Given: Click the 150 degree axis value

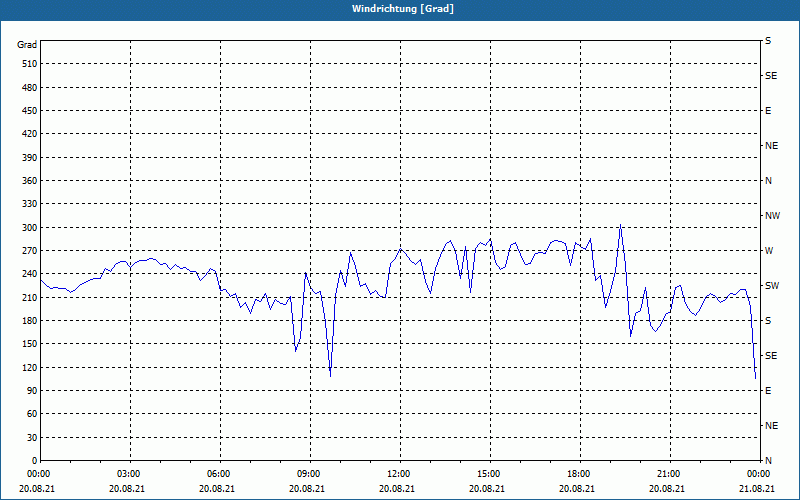Looking at the screenshot, I should pyautogui.click(x=29, y=344).
